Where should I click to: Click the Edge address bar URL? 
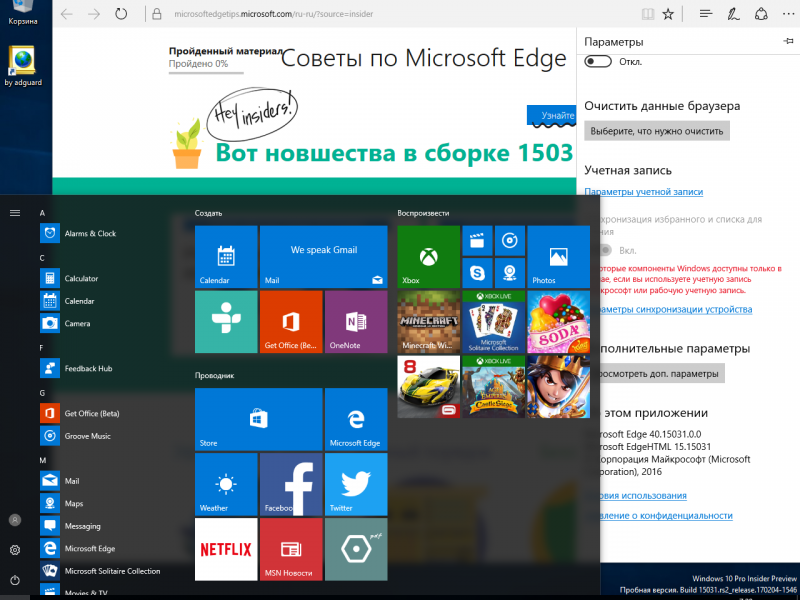click(x=273, y=14)
